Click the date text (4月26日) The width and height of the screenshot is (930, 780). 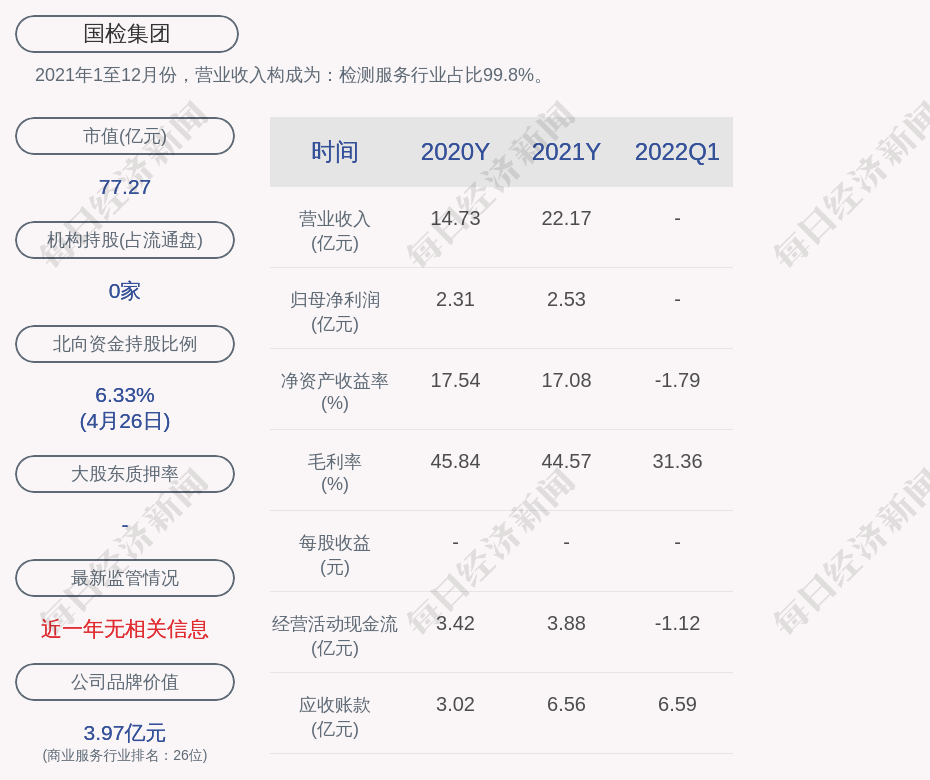tap(125, 421)
